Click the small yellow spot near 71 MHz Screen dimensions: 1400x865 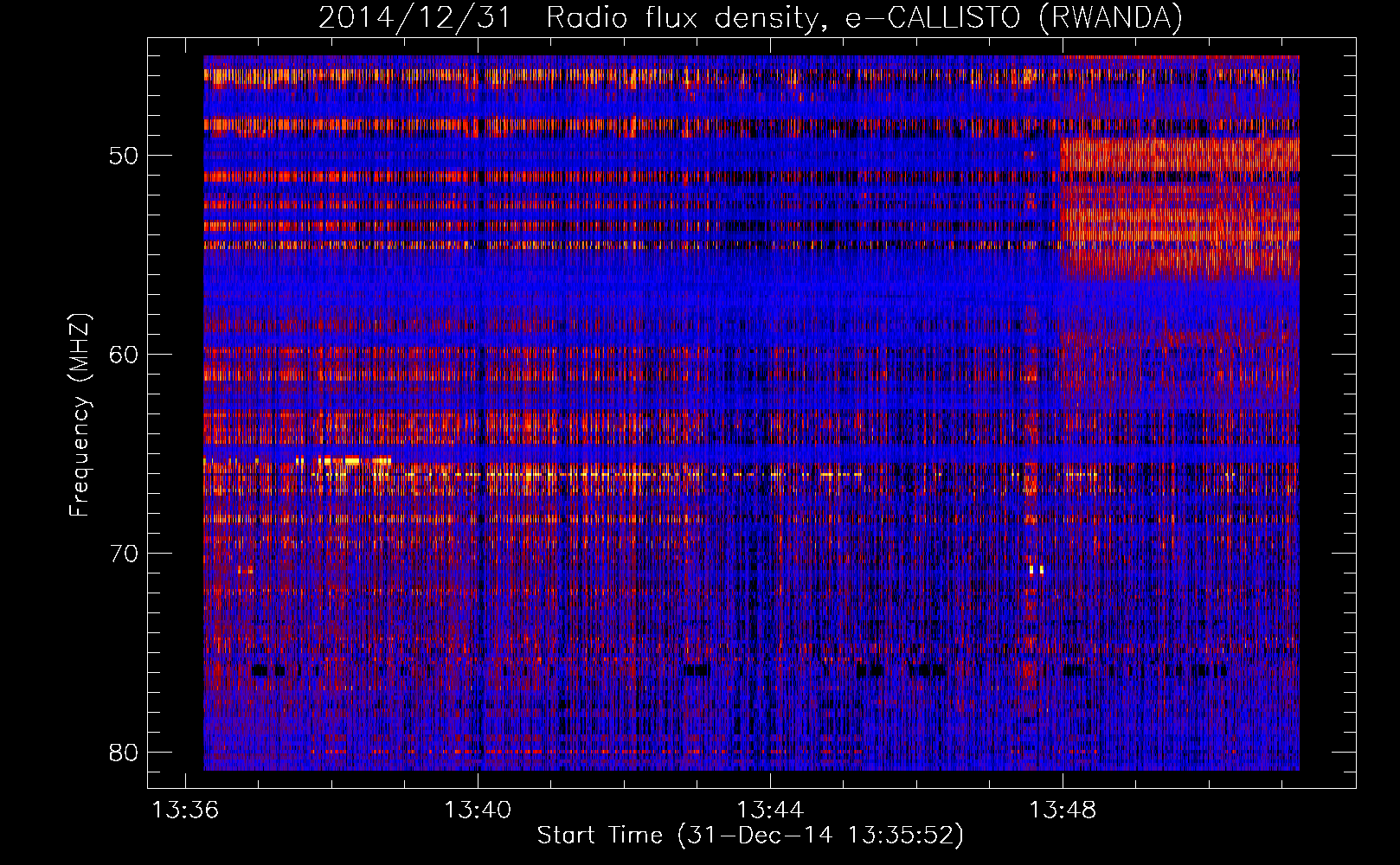(1037, 570)
